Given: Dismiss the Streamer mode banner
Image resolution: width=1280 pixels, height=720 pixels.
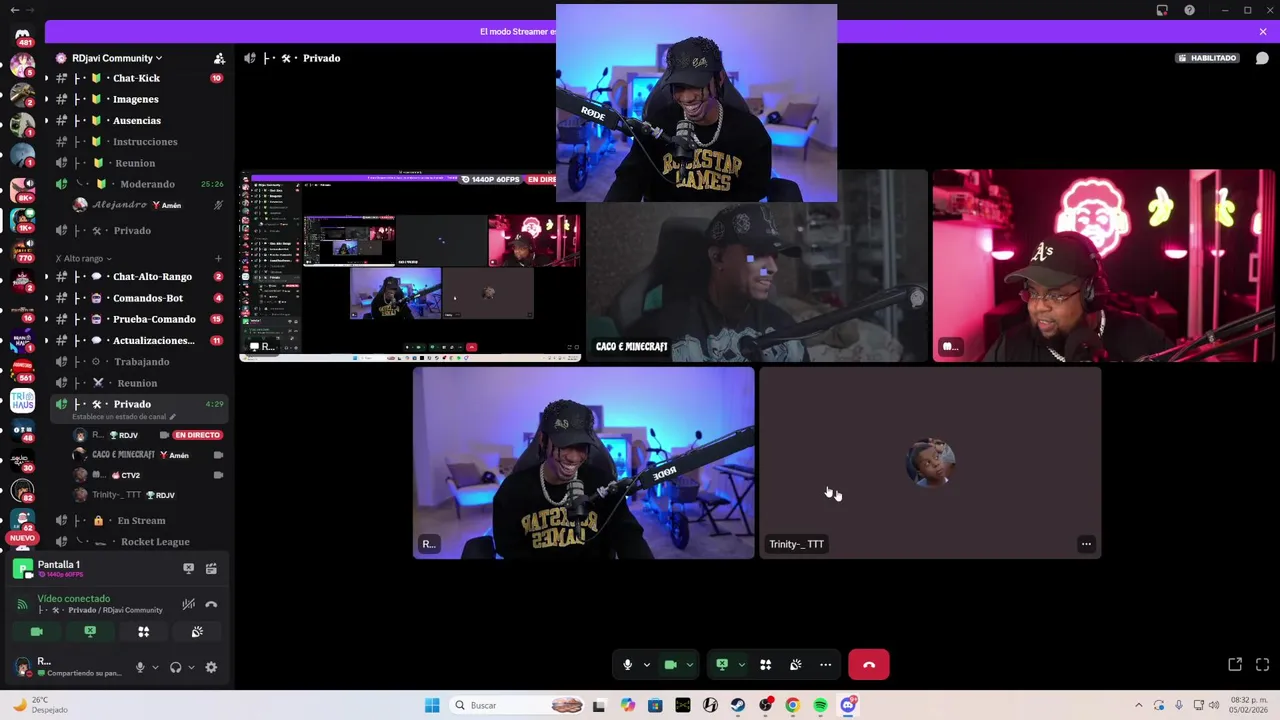Looking at the screenshot, I should (1263, 32).
